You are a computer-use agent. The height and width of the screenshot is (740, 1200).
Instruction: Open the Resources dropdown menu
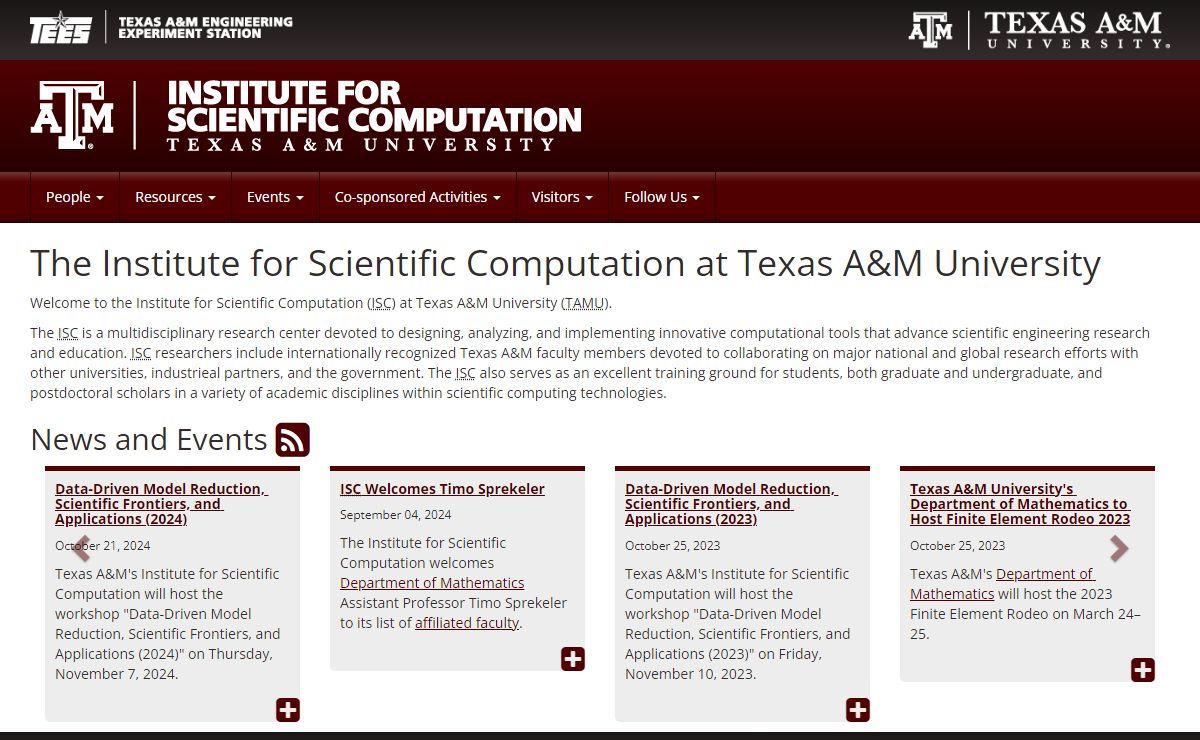[x=175, y=197]
